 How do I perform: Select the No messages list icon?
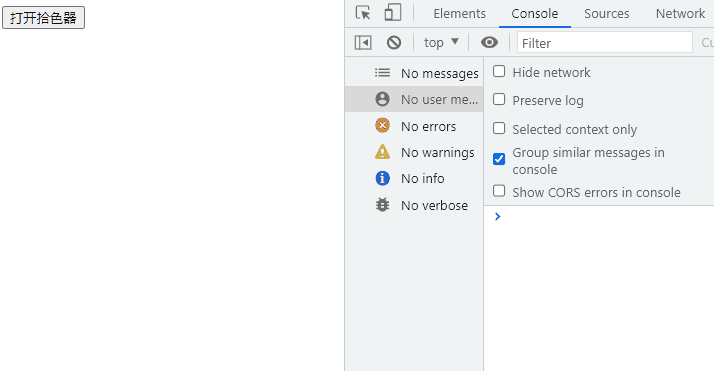(x=382, y=73)
